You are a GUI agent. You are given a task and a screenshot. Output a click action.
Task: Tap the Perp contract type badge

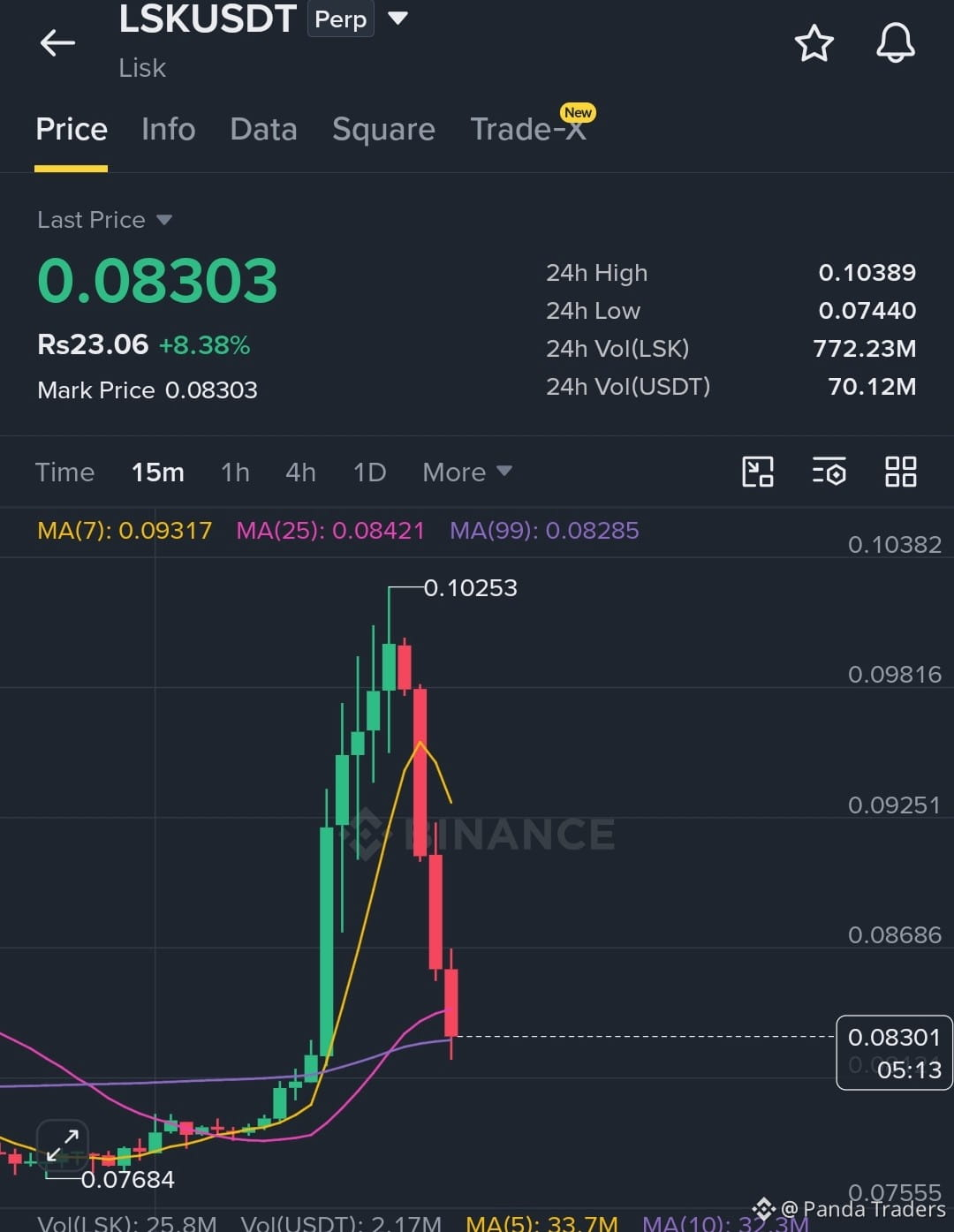[340, 19]
